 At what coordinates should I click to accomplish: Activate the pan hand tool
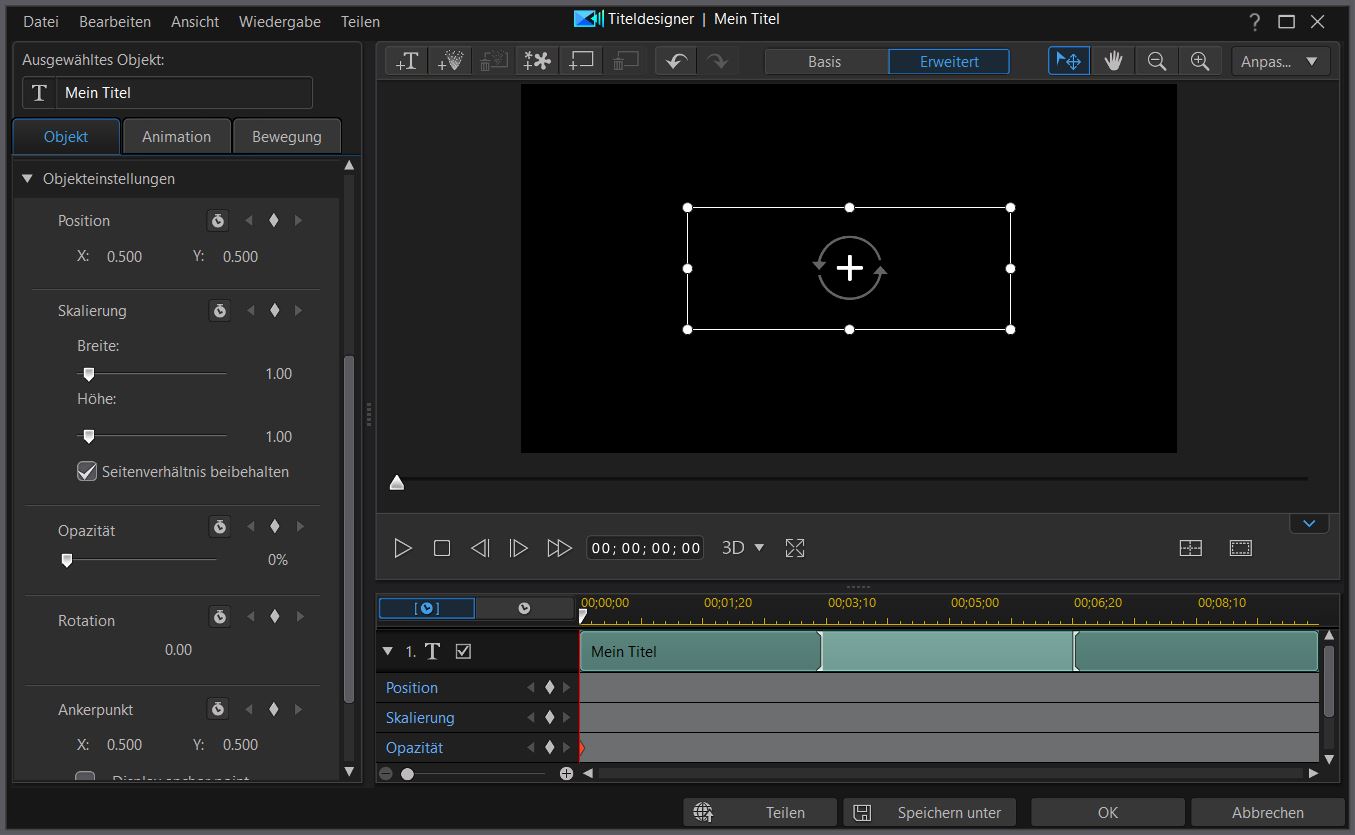tap(1113, 60)
